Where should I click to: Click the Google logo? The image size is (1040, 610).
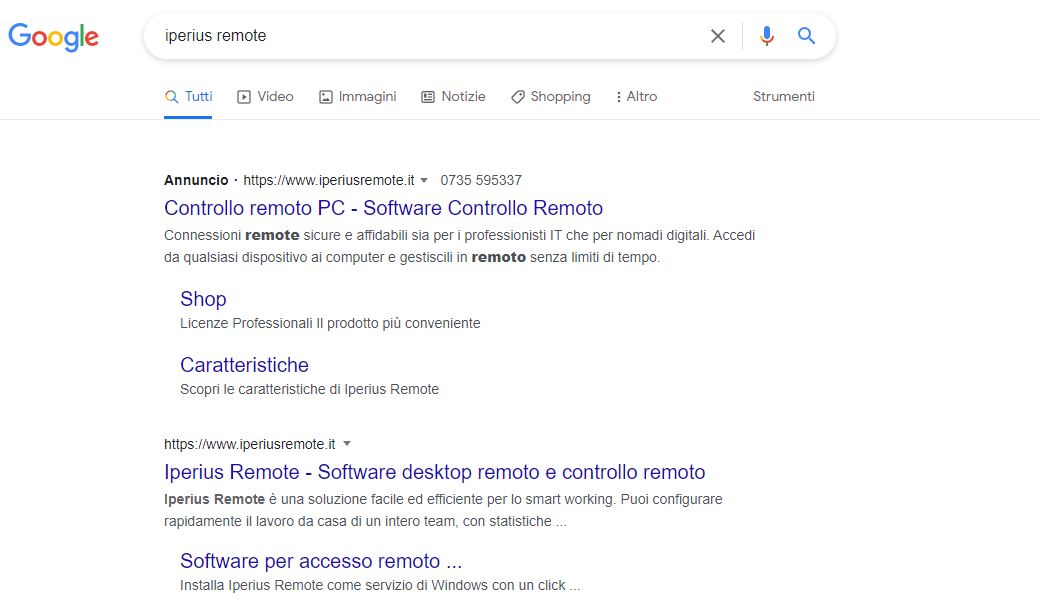(x=54, y=37)
